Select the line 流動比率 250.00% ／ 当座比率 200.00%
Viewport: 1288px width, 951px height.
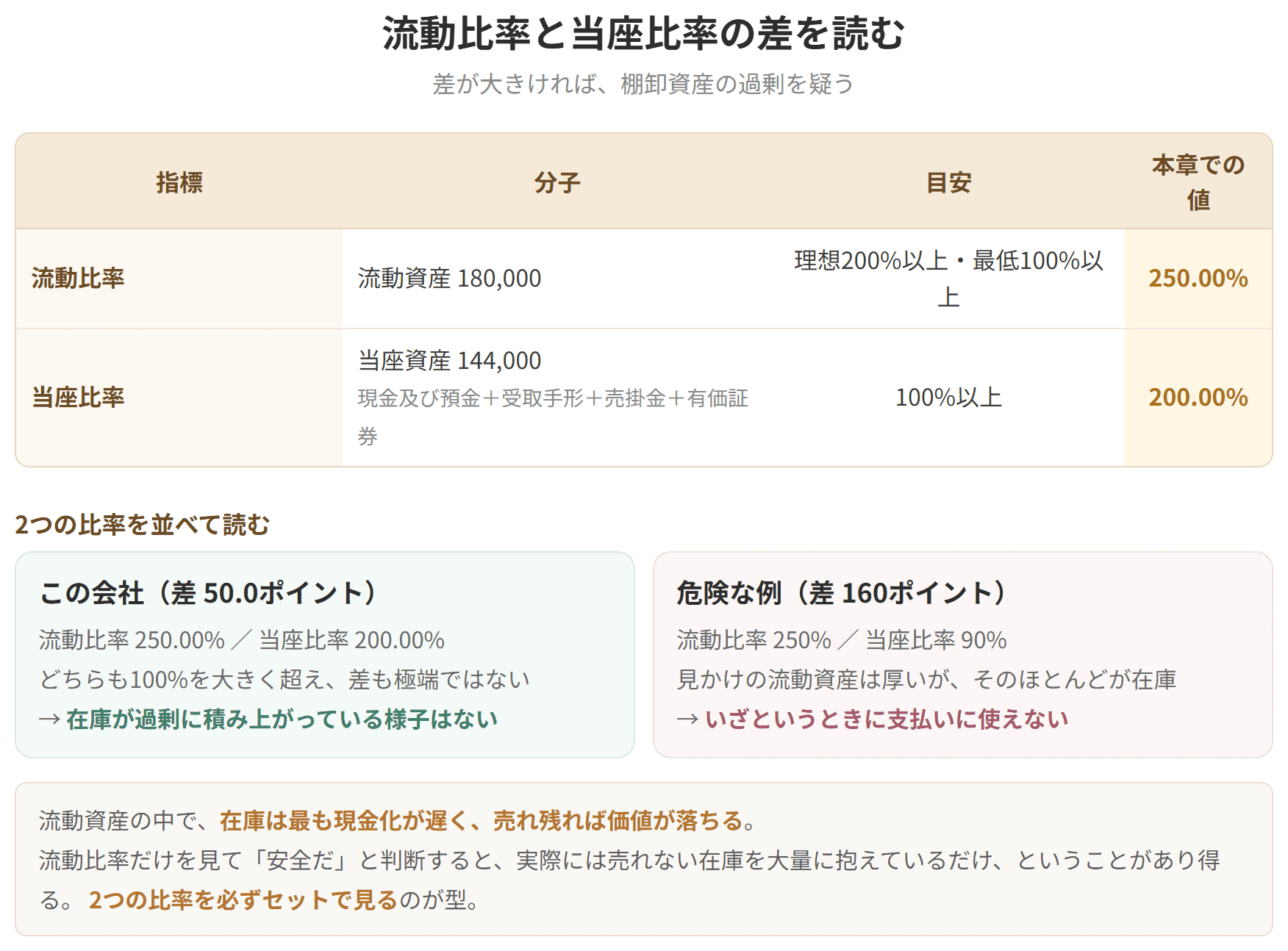[242, 640]
